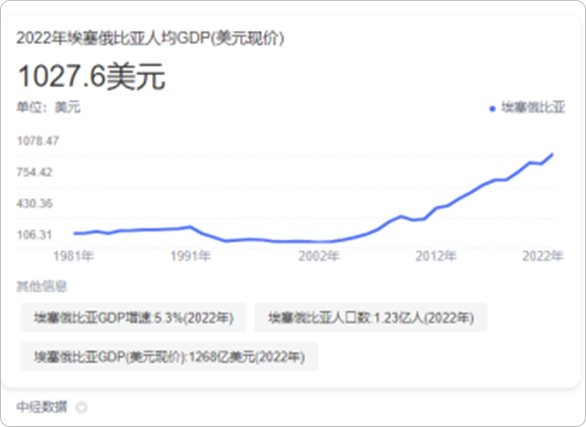This screenshot has width=586, height=427.
Task: Click the 中经数据 source link
Action: pyautogui.click(x=41, y=407)
